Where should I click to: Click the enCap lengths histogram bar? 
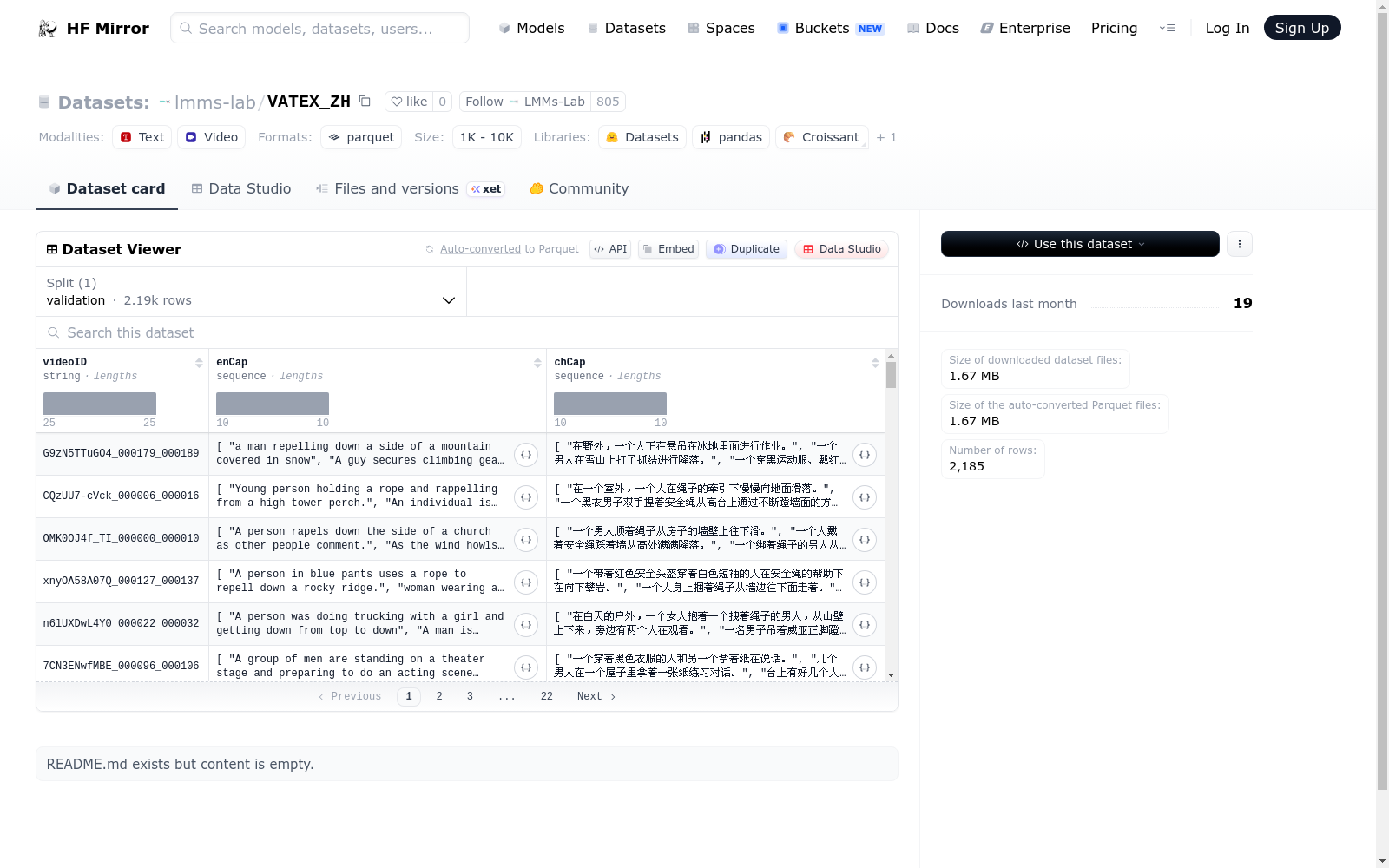[273, 404]
